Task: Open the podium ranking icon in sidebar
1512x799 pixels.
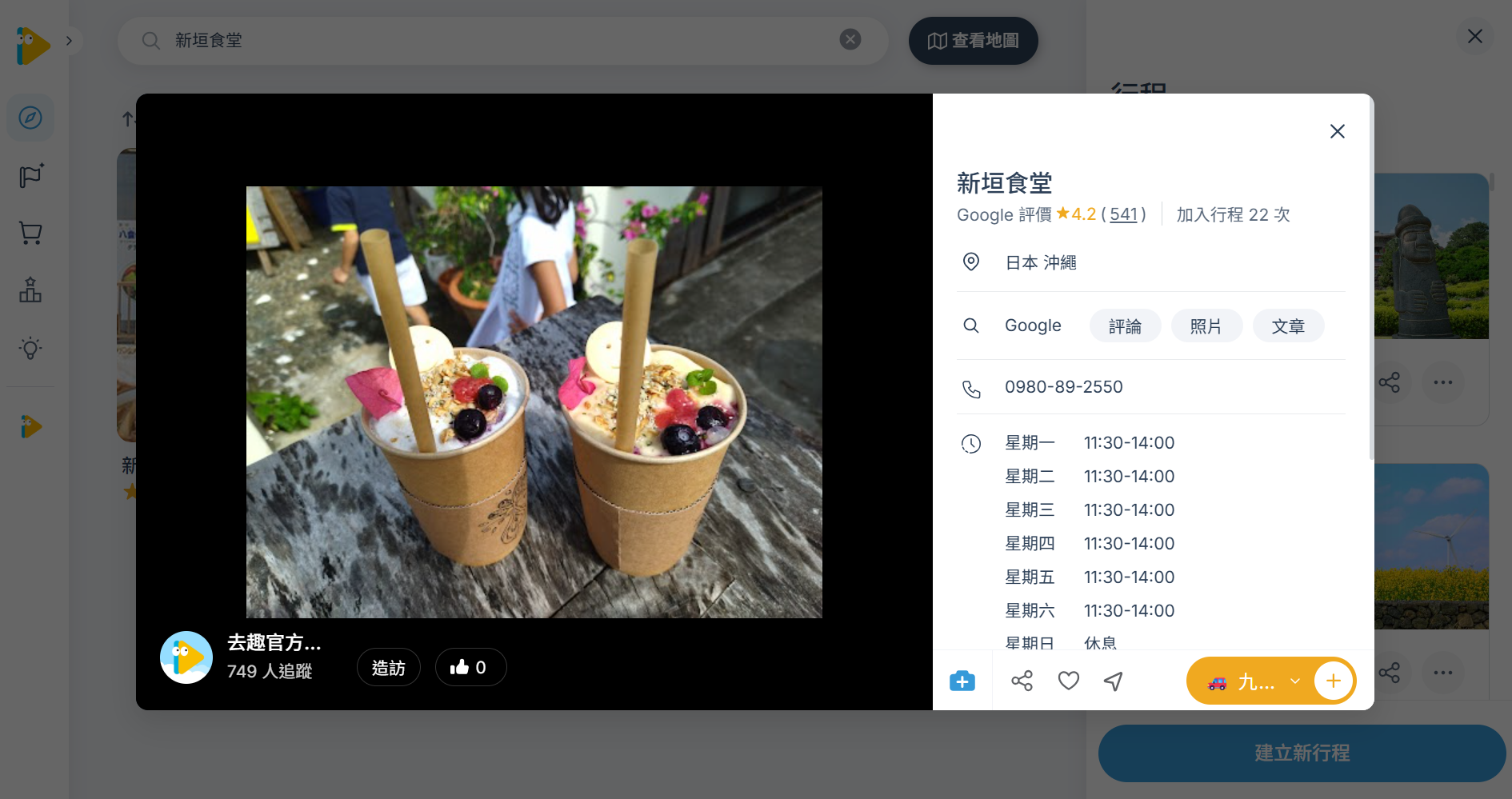Action: pyautogui.click(x=30, y=290)
